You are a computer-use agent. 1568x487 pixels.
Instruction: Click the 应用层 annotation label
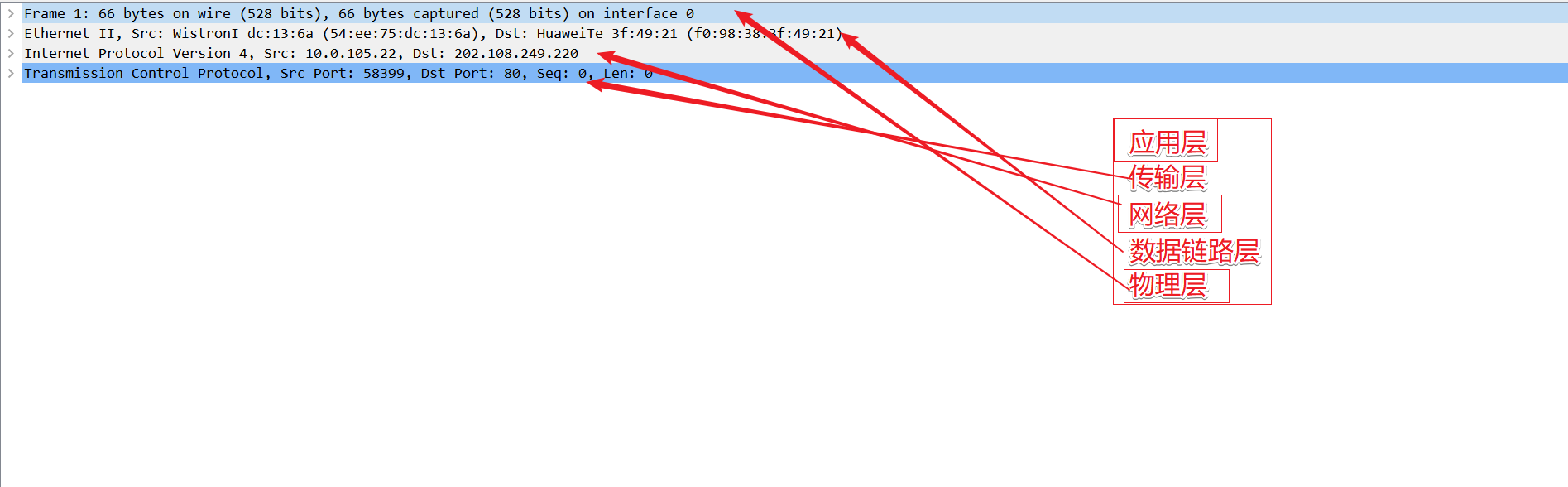click(x=1168, y=142)
